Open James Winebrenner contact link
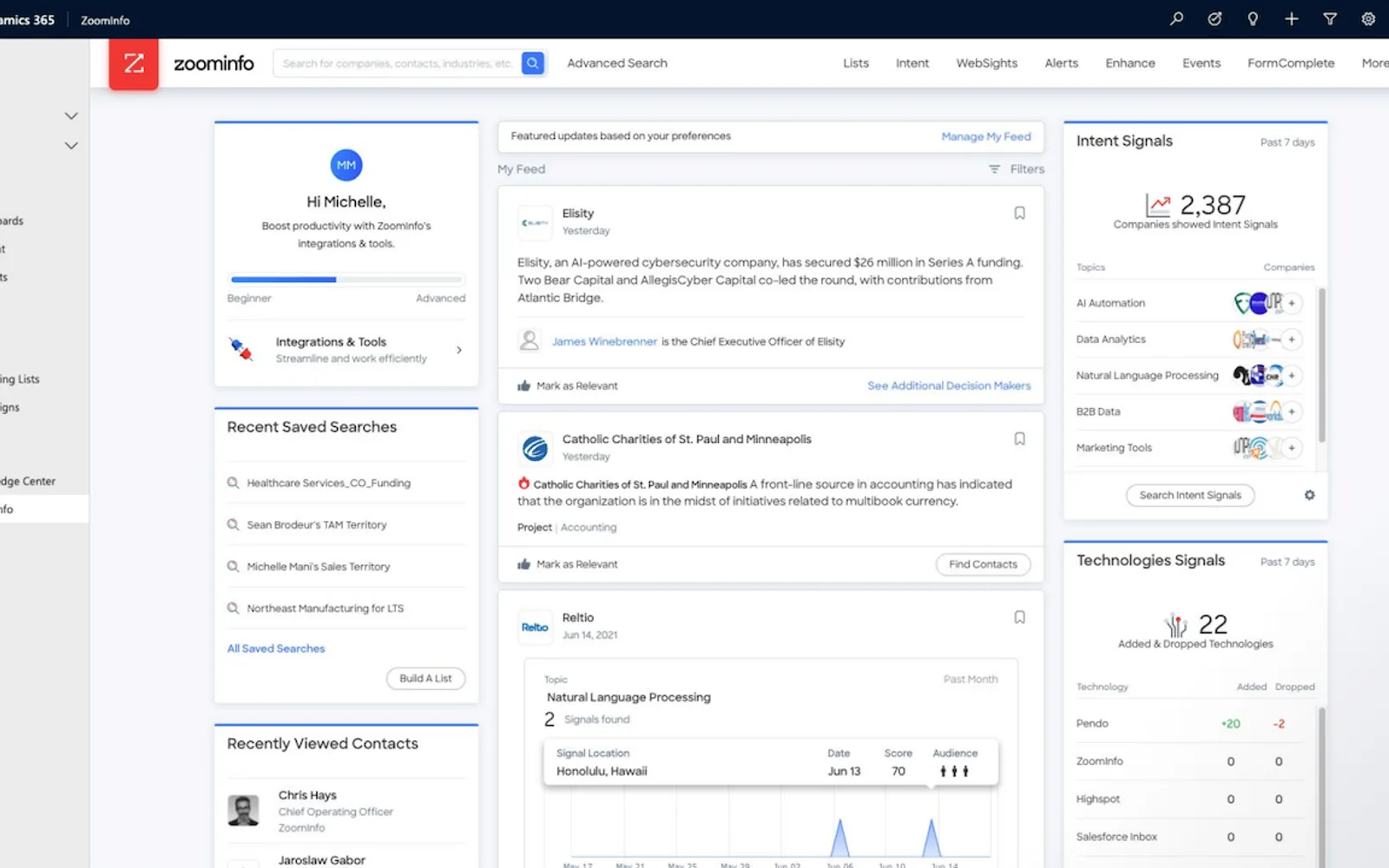Viewport: 1389px width, 868px height. tap(604, 342)
